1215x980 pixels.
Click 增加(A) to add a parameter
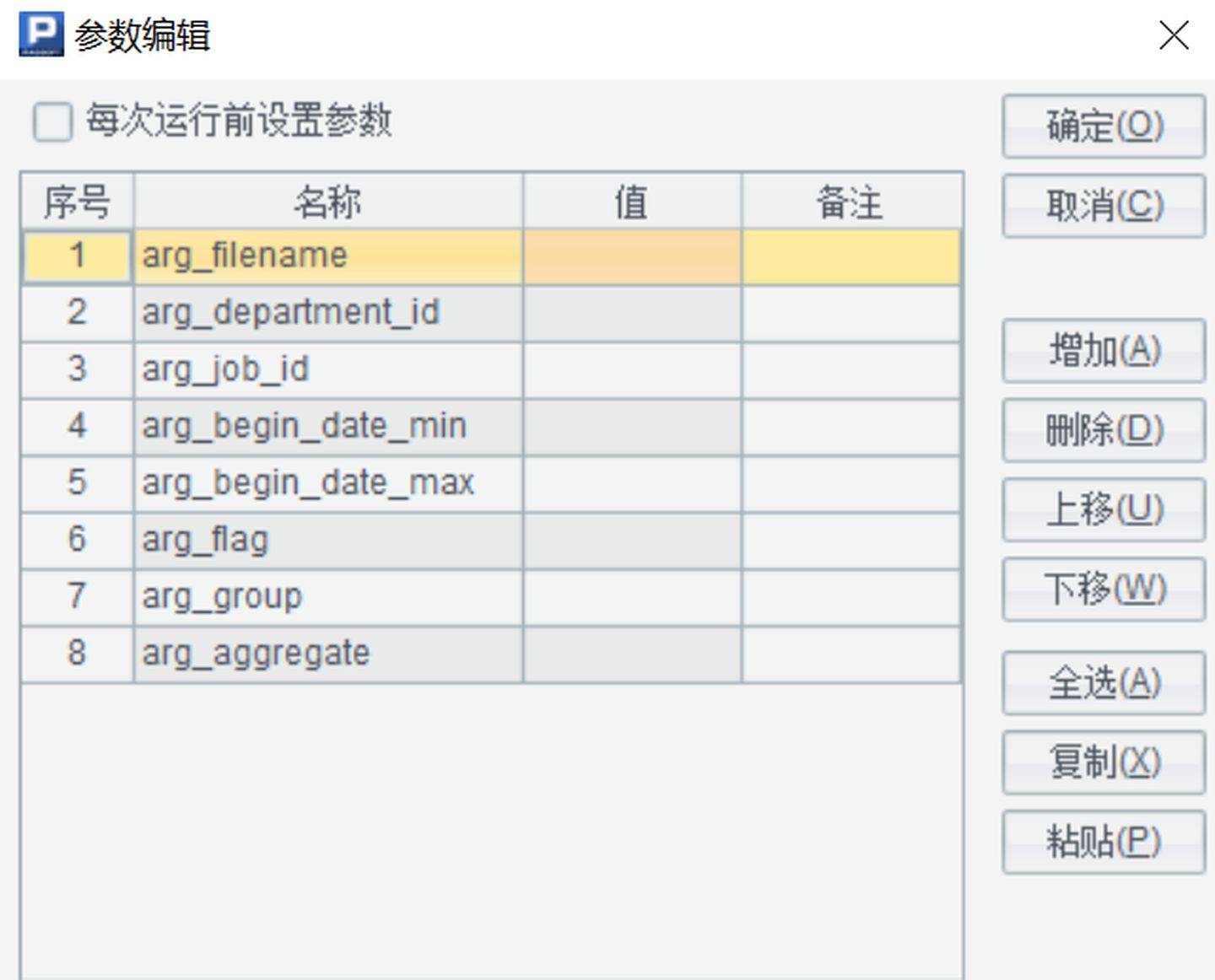point(1104,351)
